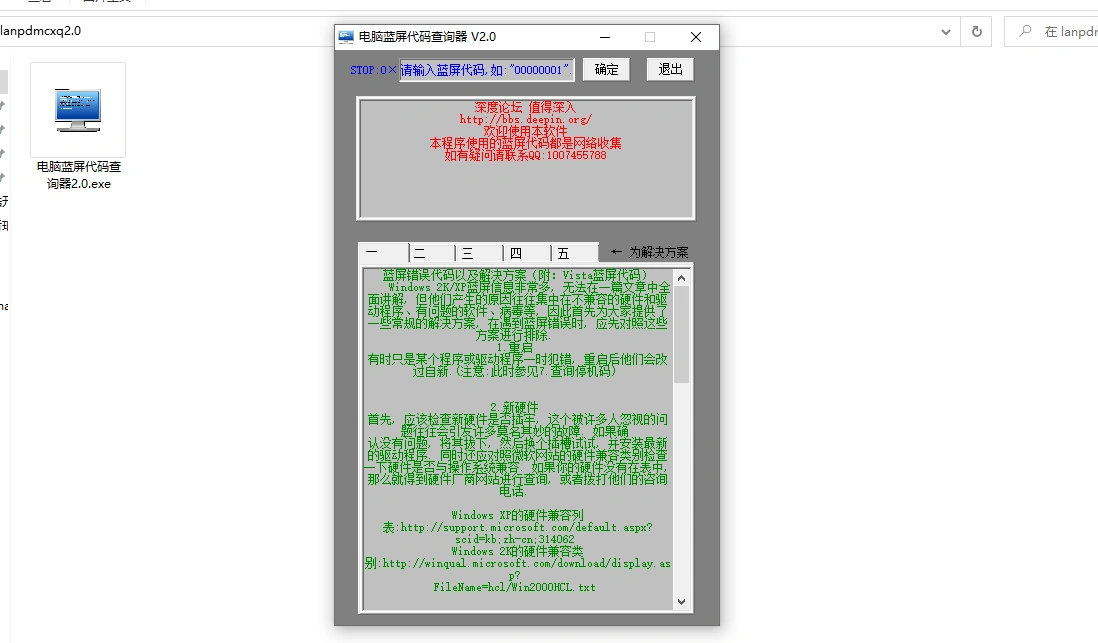This screenshot has height=643, width=1098.
Task: Click the solution text scrollbar up arrow
Action: pyautogui.click(x=682, y=277)
